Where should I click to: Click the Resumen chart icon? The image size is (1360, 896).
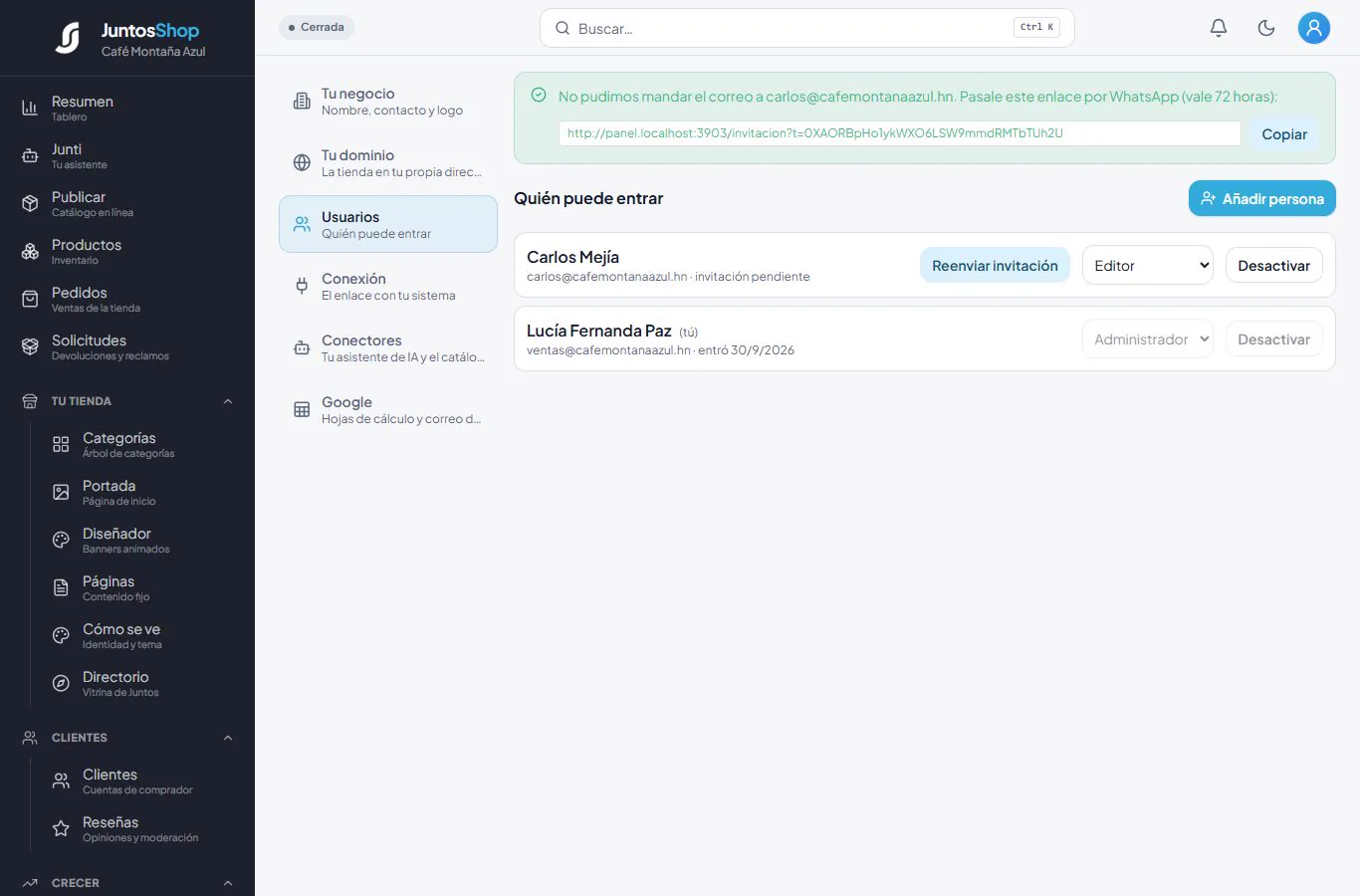click(x=30, y=108)
